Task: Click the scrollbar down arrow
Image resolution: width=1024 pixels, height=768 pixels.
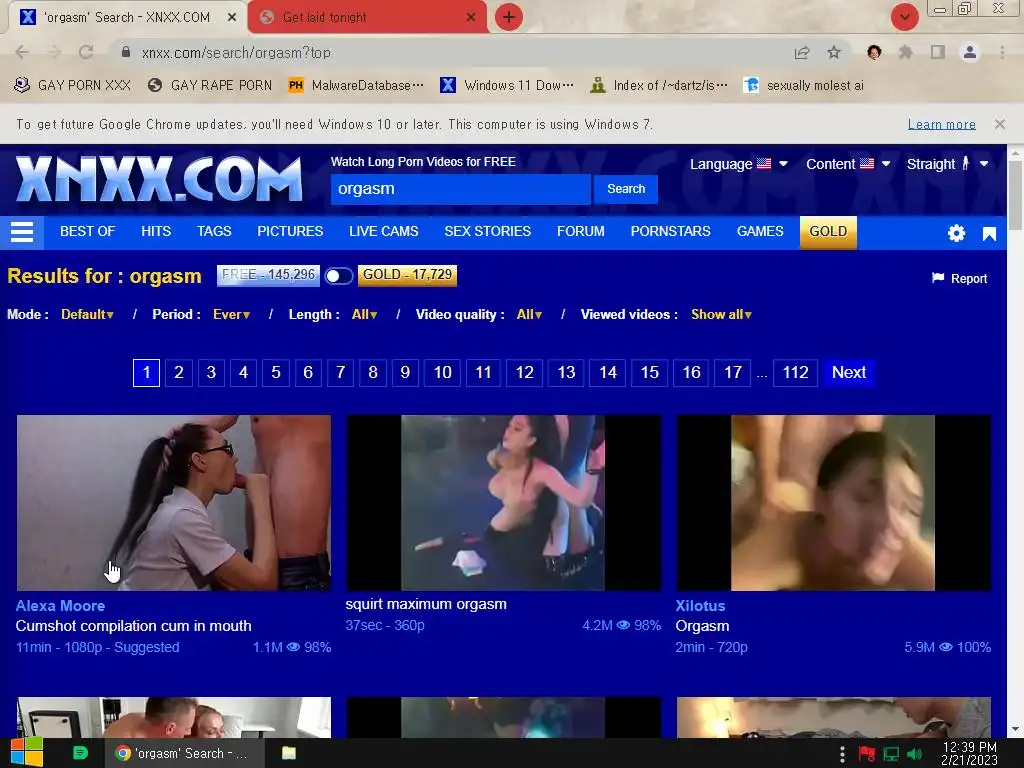Action: (x=1015, y=729)
